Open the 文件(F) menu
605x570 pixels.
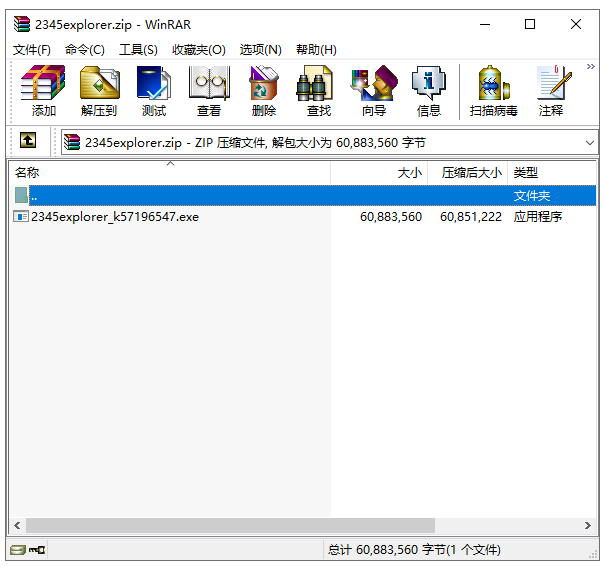32,50
